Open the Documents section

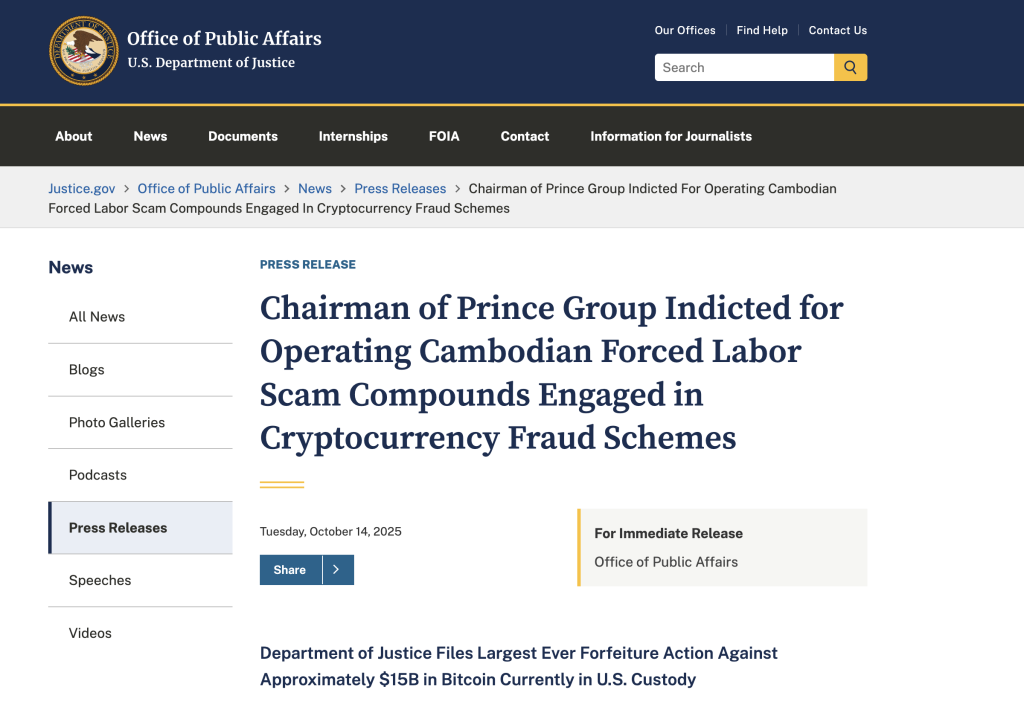[x=242, y=136]
